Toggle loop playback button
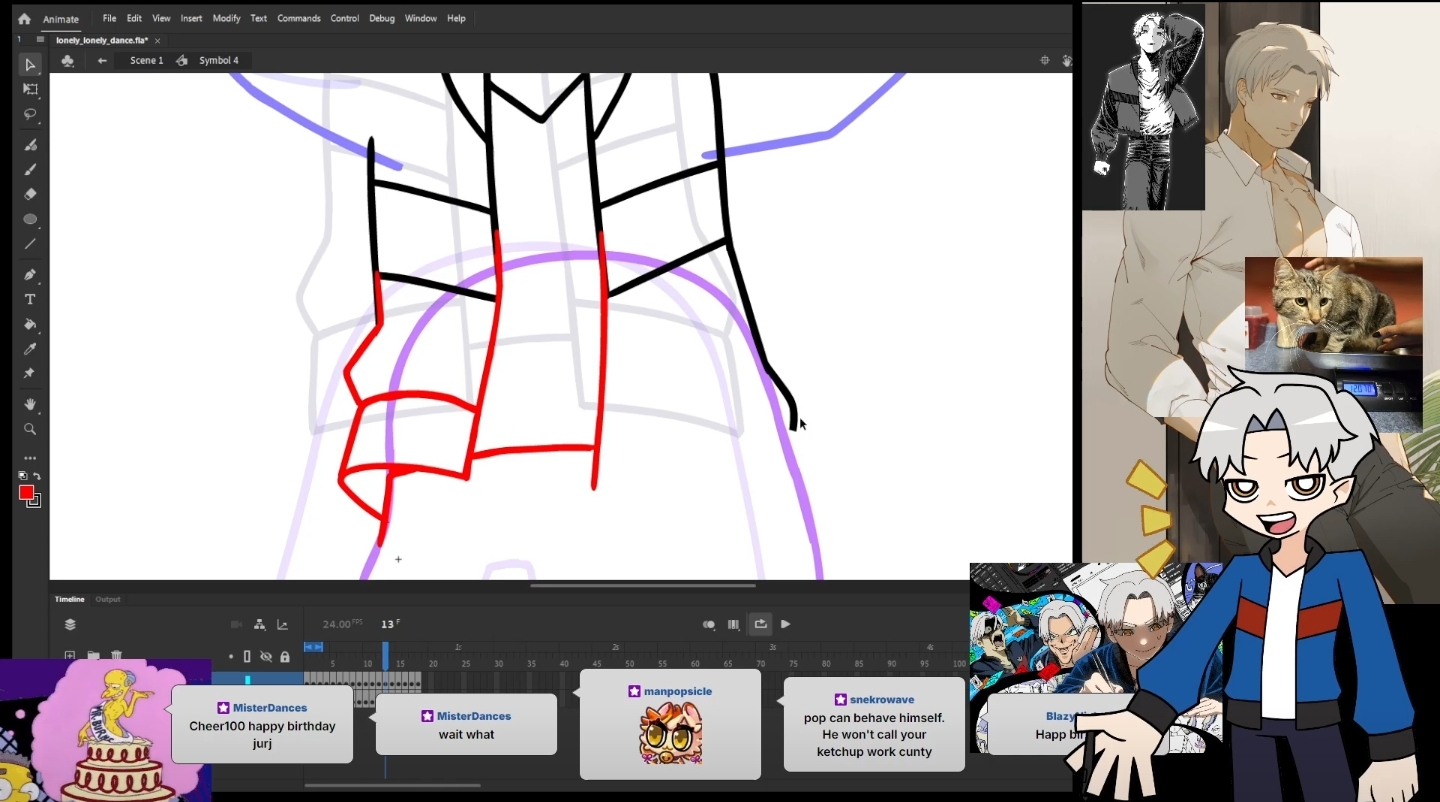 coord(760,624)
